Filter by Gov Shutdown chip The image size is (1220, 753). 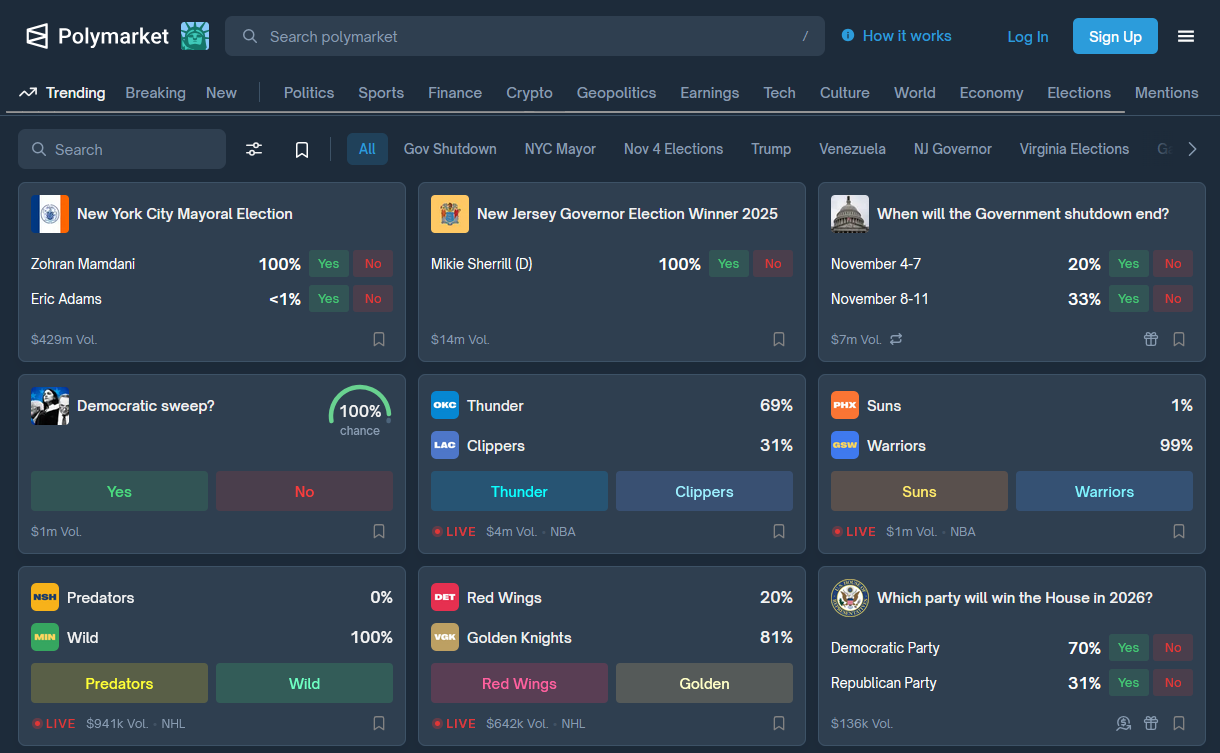pos(450,149)
